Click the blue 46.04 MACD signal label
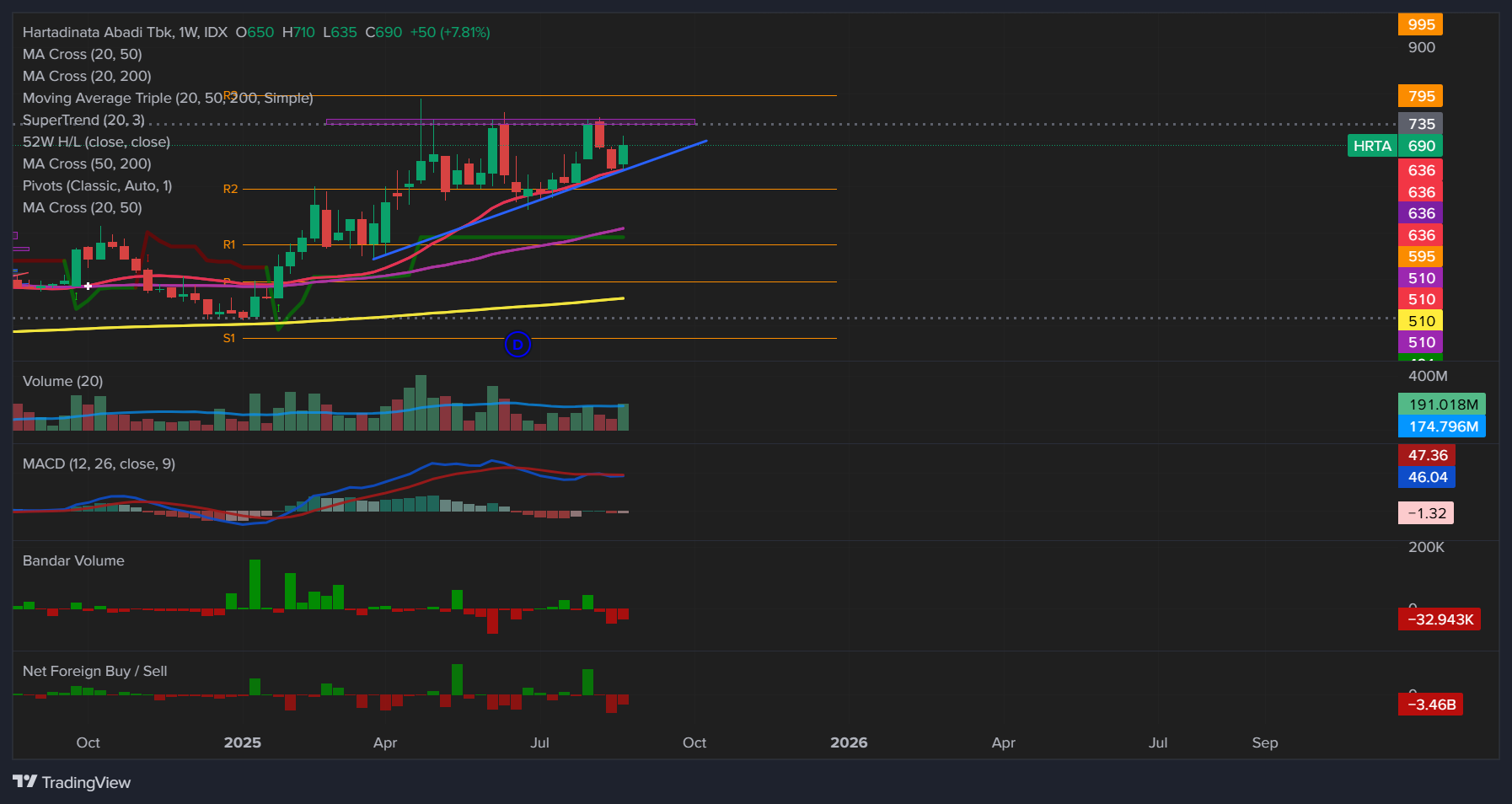1512x804 pixels. (x=1427, y=477)
